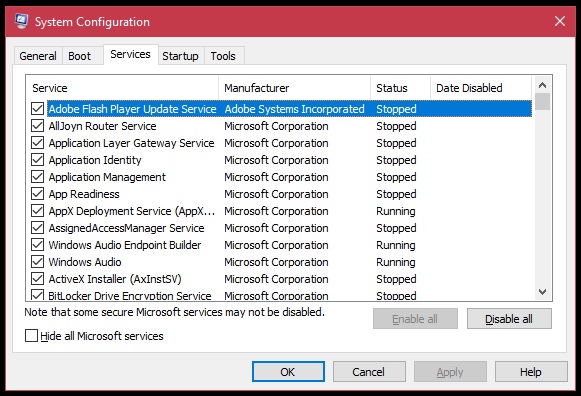Uncheck ActiveX Installer (AxInstSV) checkbox
The width and height of the screenshot is (581, 396).
(37, 279)
